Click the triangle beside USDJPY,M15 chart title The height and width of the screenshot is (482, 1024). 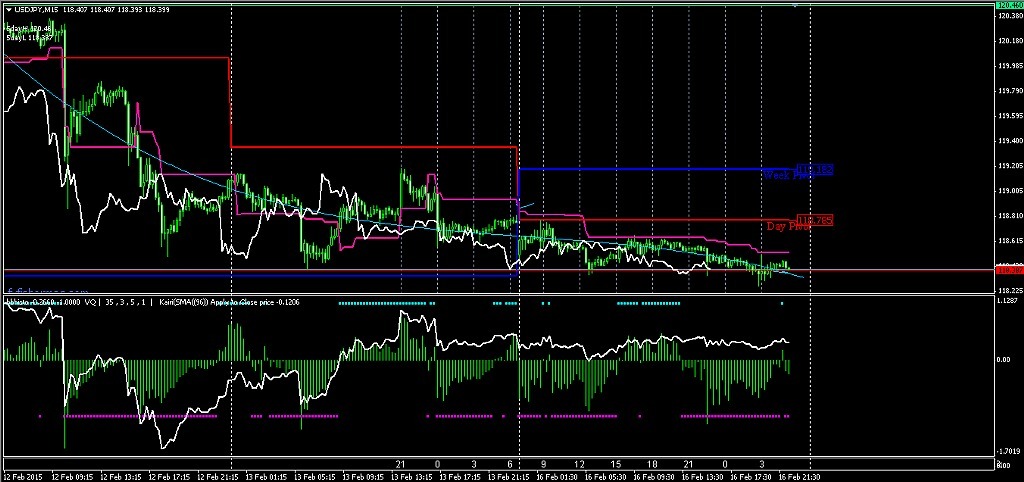pyautogui.click(x=8, y=9)
